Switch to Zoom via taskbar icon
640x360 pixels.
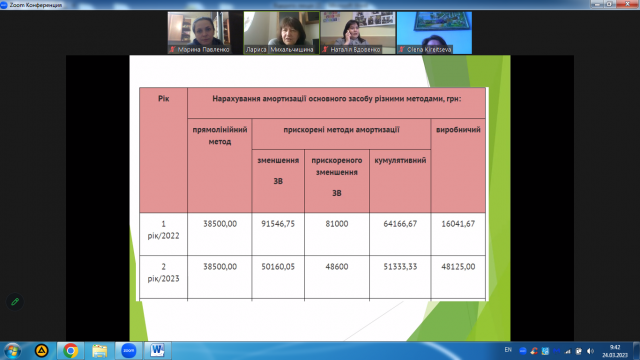129,351
